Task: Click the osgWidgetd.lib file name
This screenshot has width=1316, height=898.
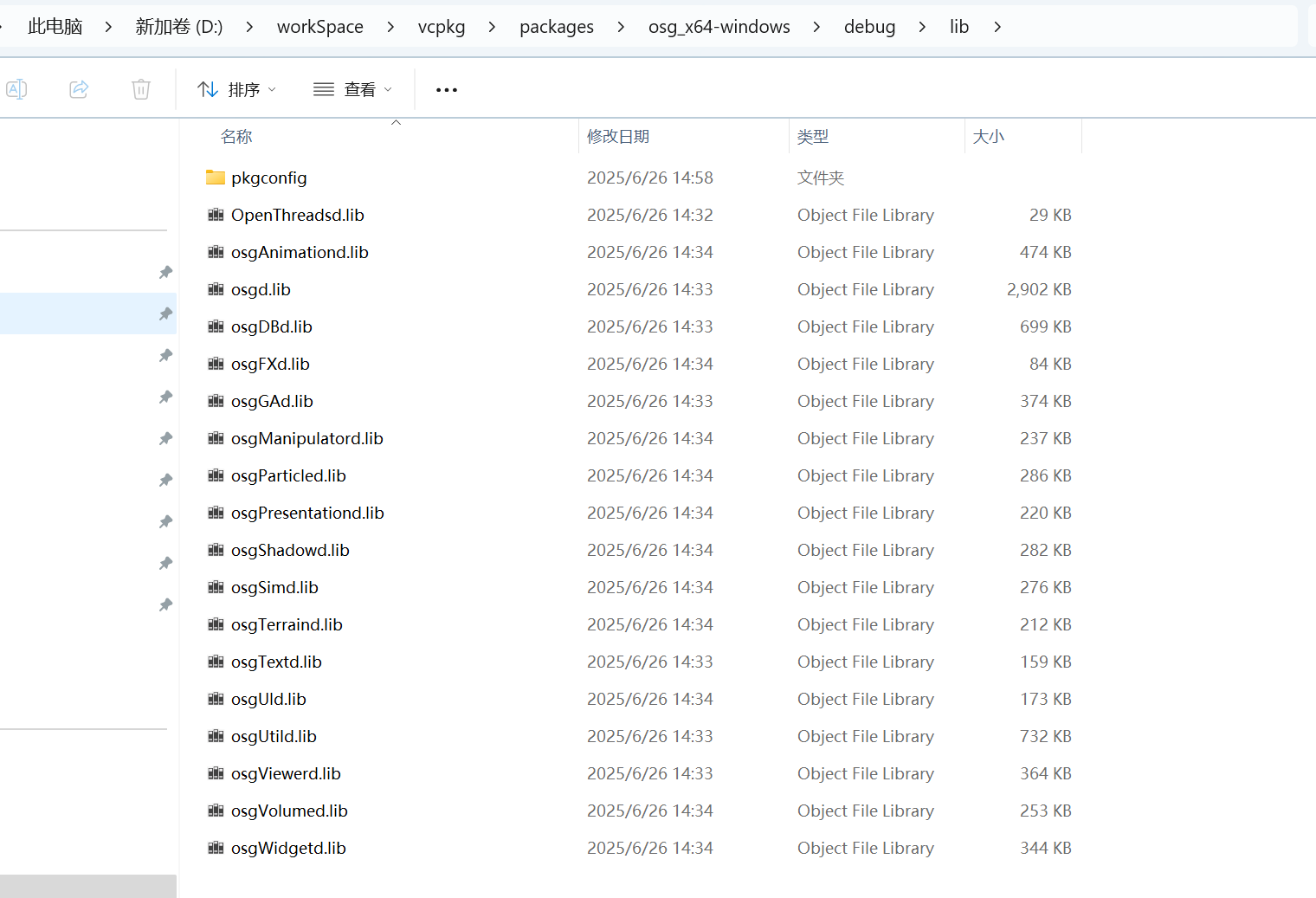Action: 288,848
